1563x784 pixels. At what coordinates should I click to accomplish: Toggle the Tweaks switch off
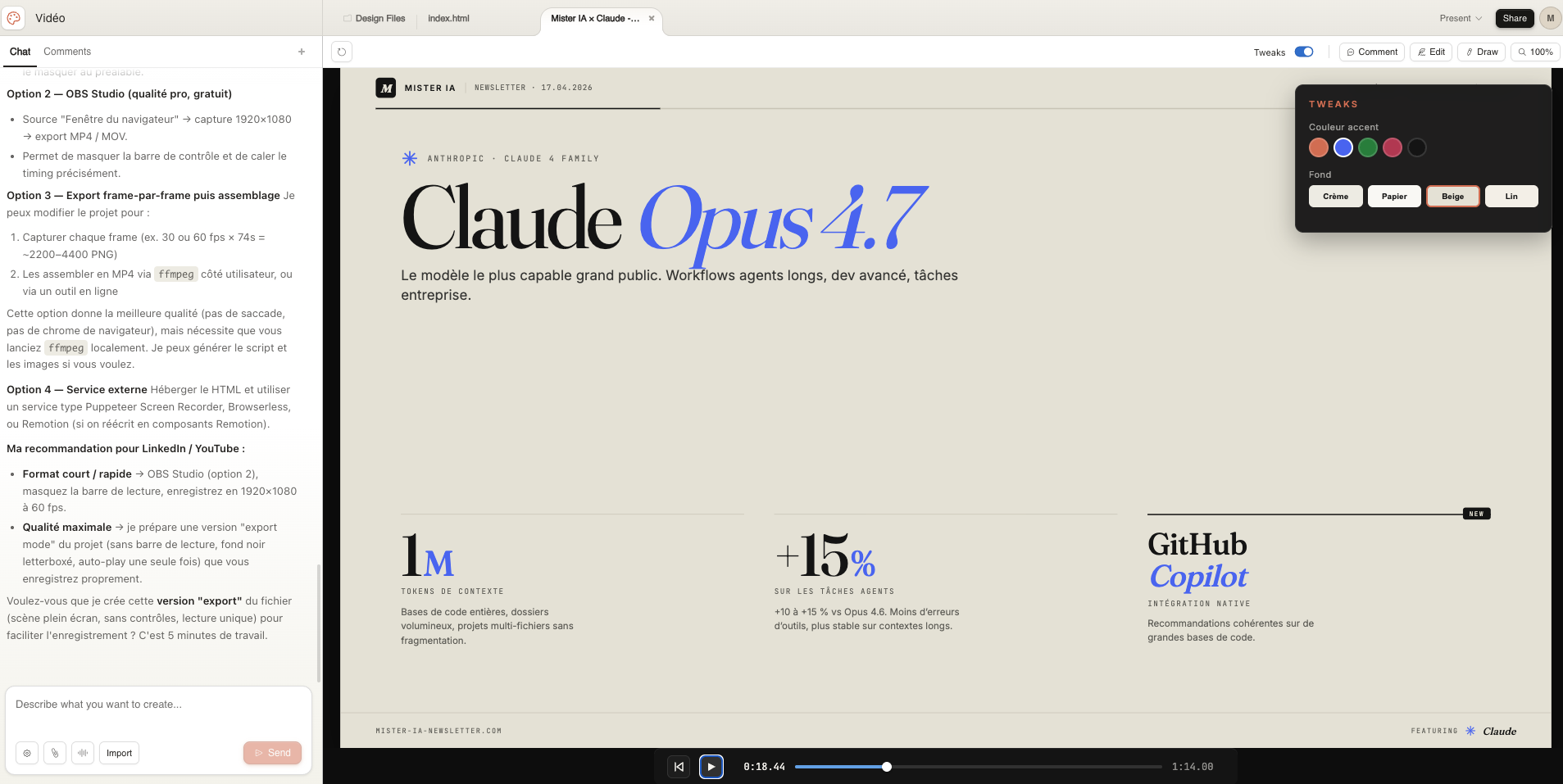click(x=1304, y=52)
